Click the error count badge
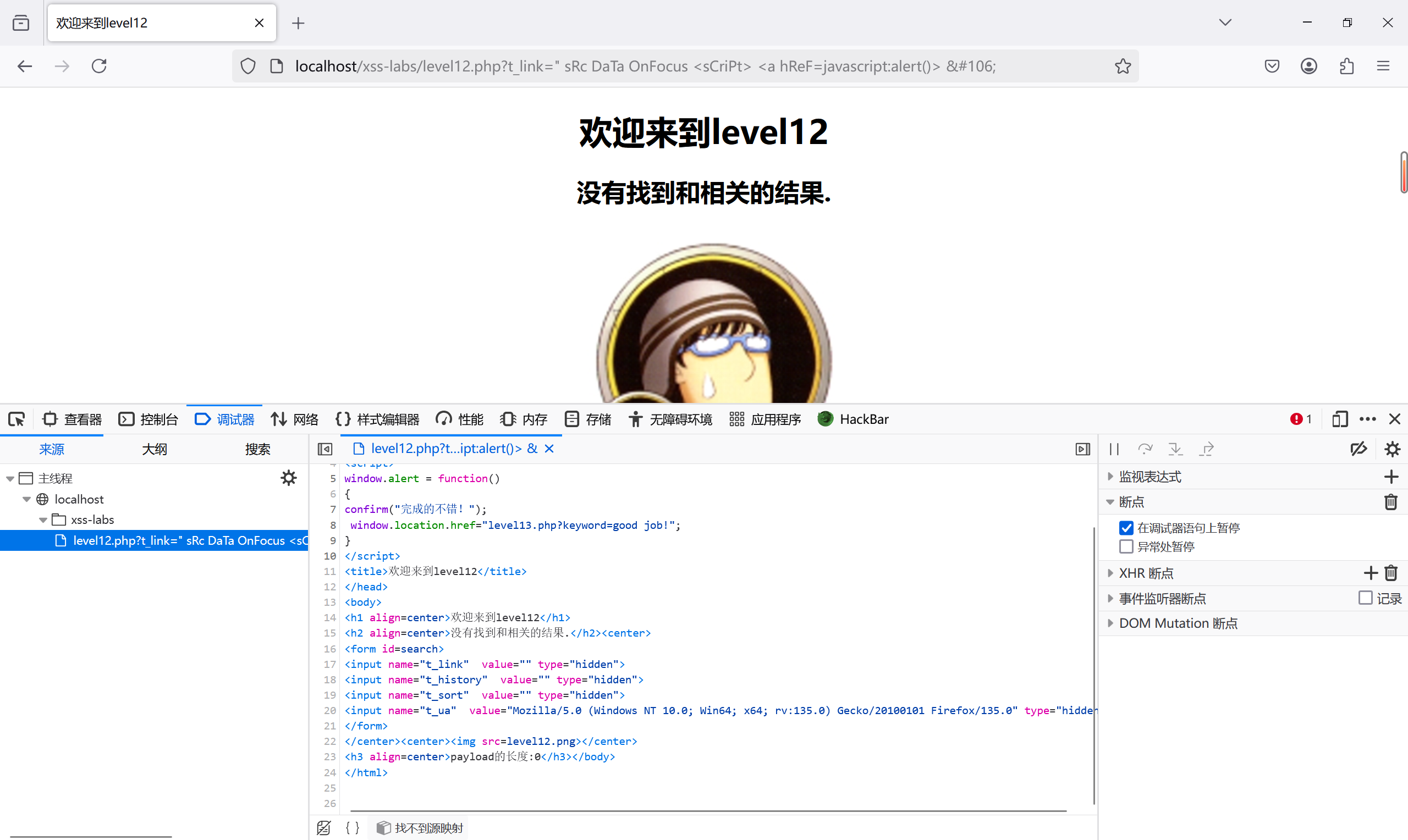1408x840 pixels. 1300,419
